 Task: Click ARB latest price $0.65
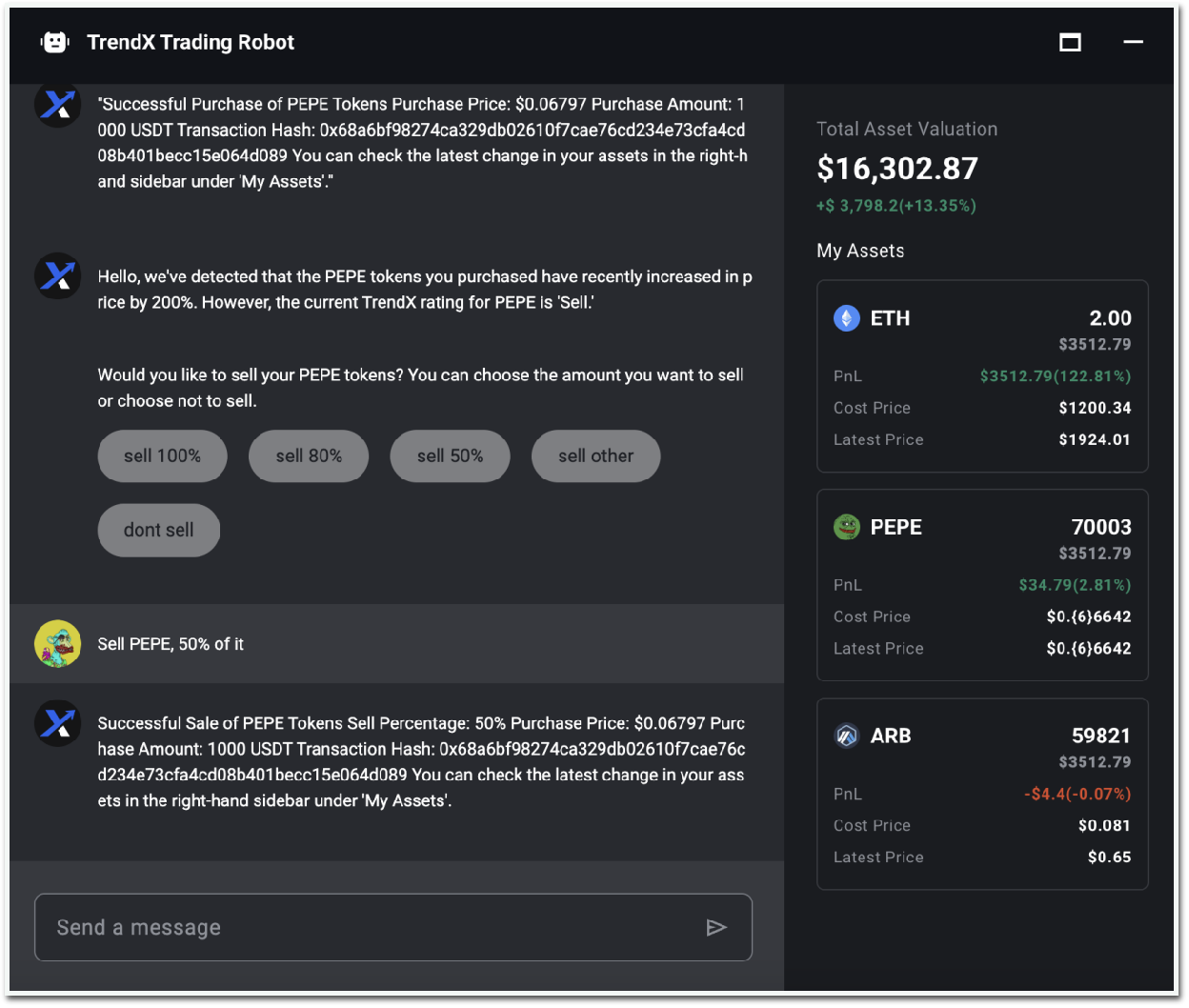[x=1110, y=857]
